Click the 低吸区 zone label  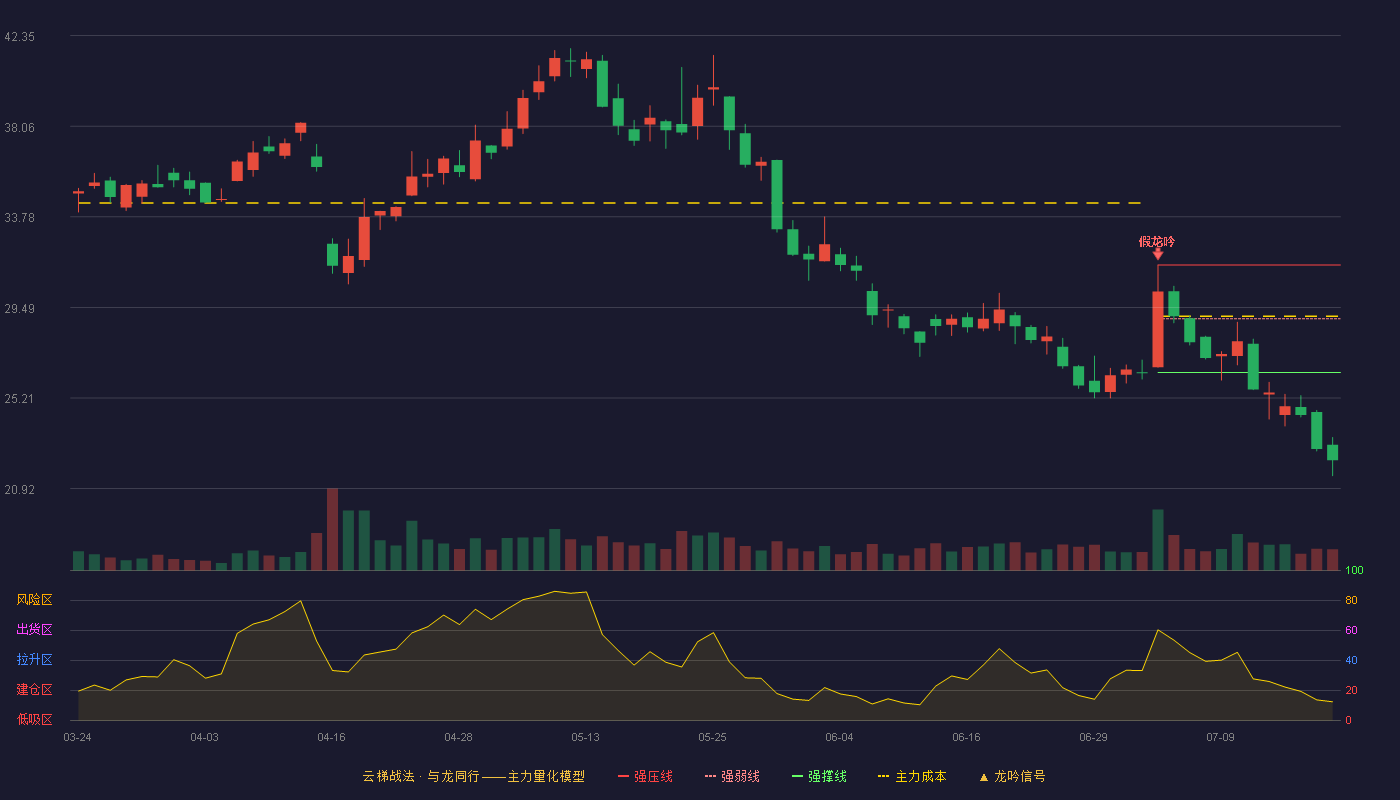[35, 719]
